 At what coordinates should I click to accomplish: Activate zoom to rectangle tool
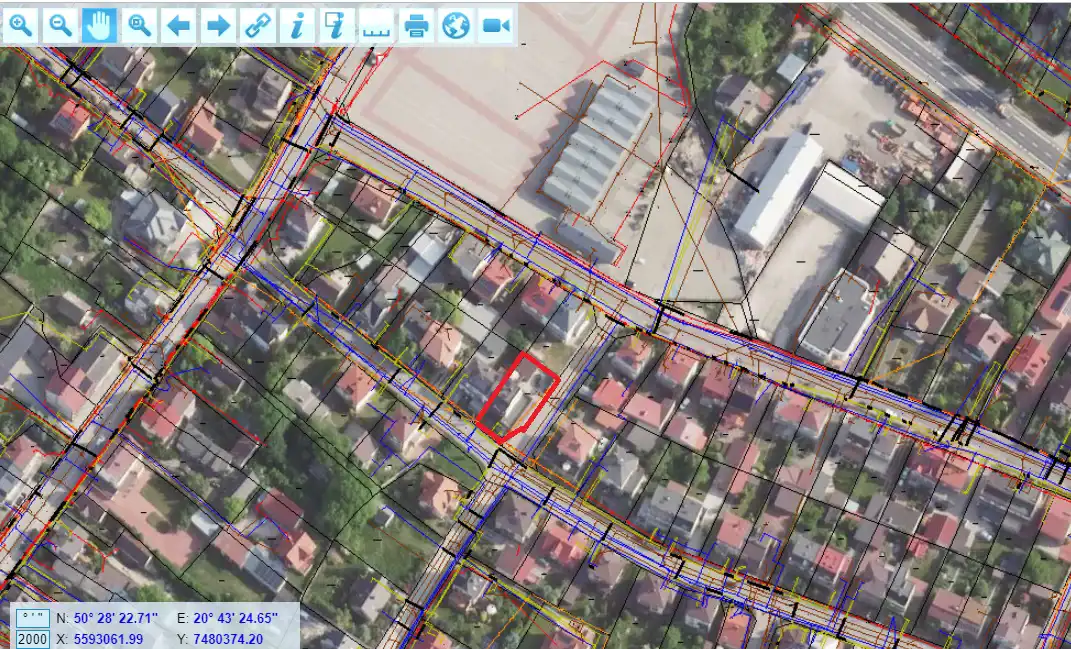[x=139, y=25]
